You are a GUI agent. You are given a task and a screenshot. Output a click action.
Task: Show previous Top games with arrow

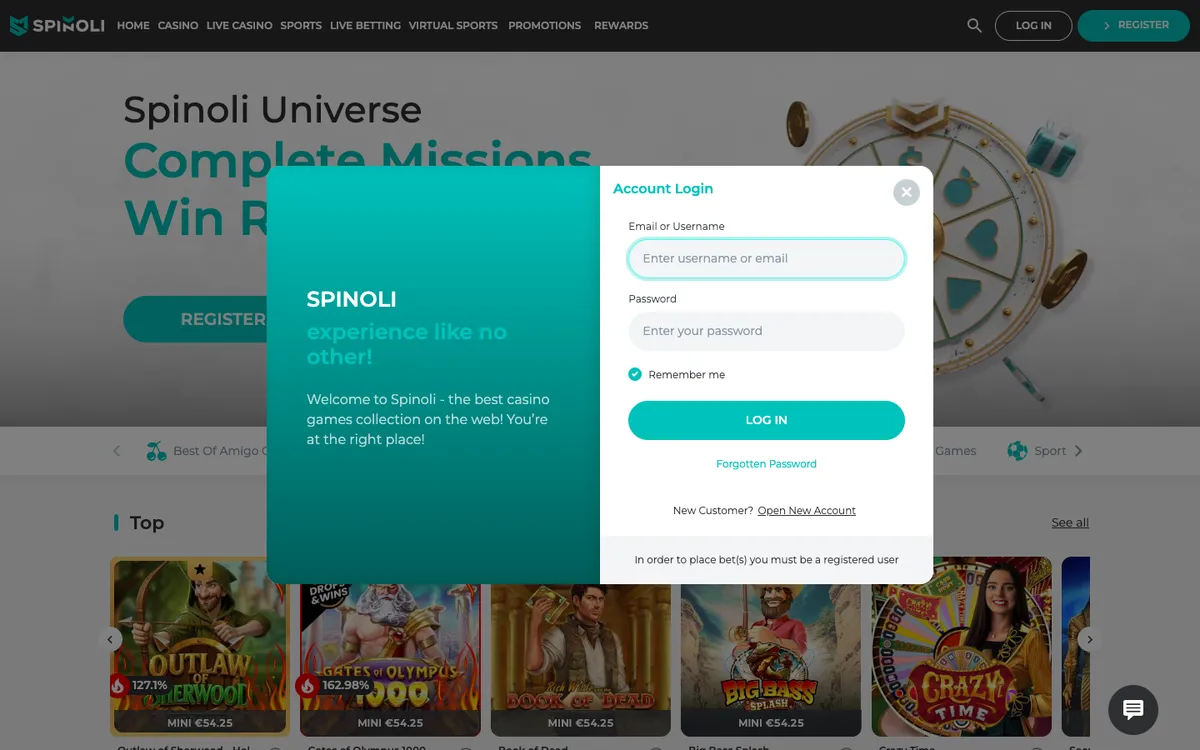110,639
